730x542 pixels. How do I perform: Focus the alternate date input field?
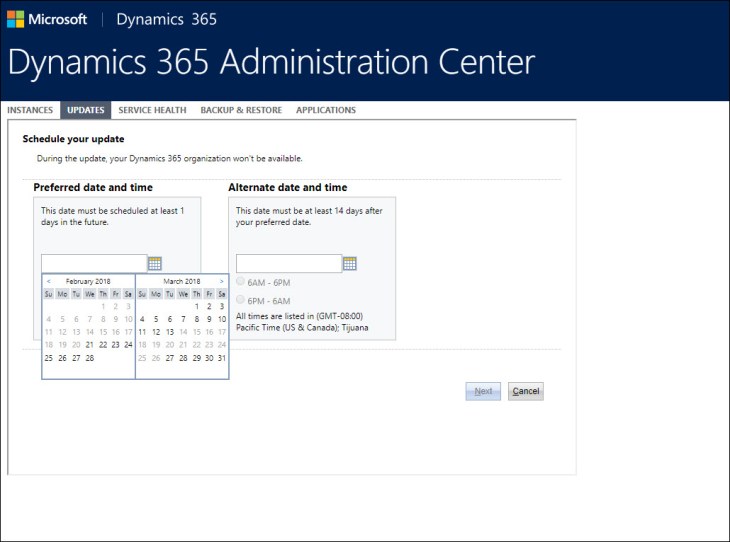pos(289,264)
